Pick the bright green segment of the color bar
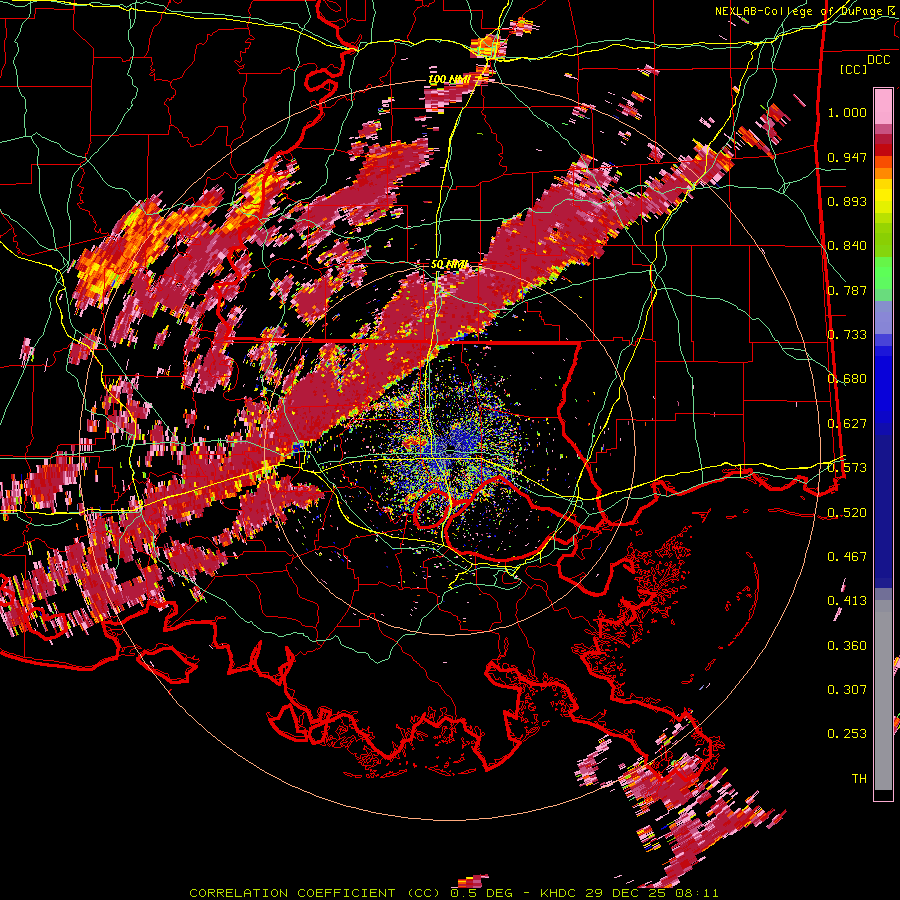 pos(883,273)
